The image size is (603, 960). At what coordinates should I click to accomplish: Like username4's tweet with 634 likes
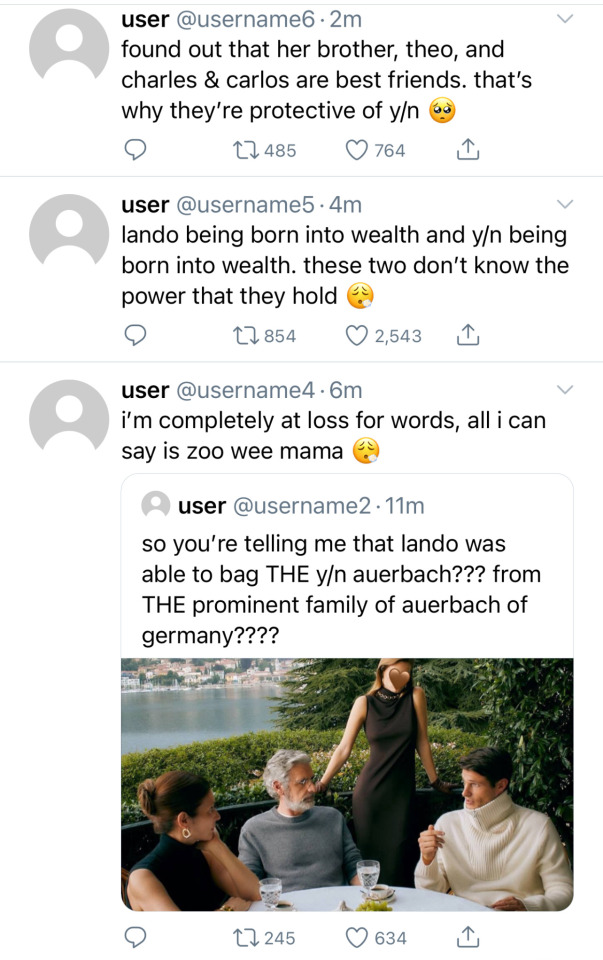(x=357, y=938)
